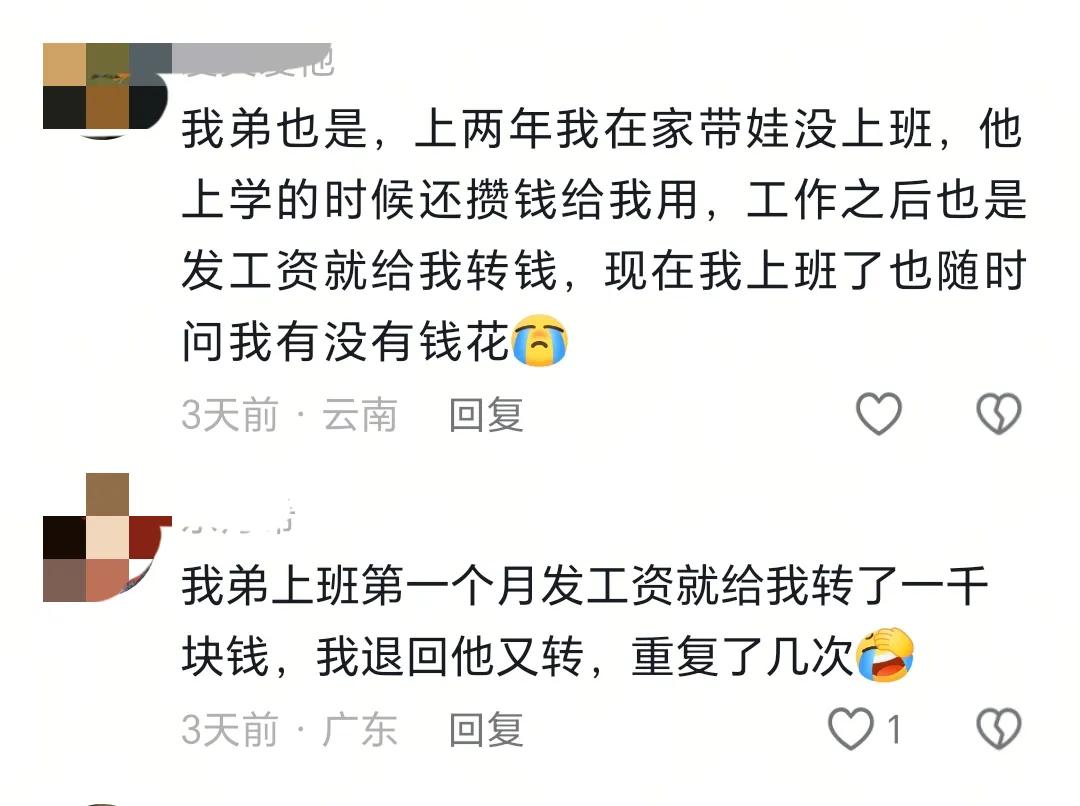Select the comment text starting 我弟上班第一个月
This screenshot has width=1080, height=806.
(x=585, y=621)
